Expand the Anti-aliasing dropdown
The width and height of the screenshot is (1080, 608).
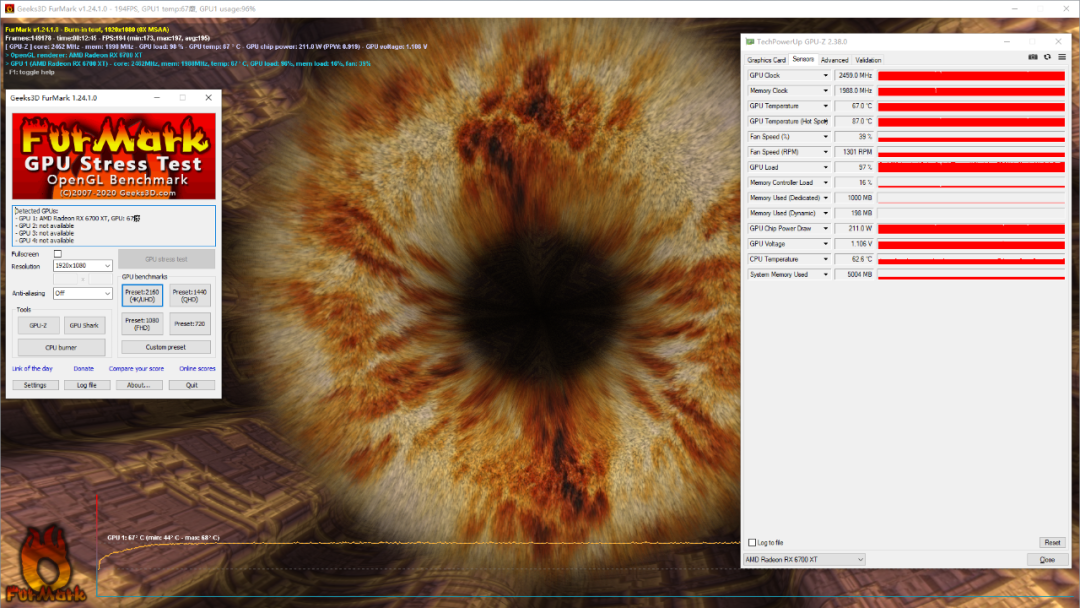pos(83,293)
